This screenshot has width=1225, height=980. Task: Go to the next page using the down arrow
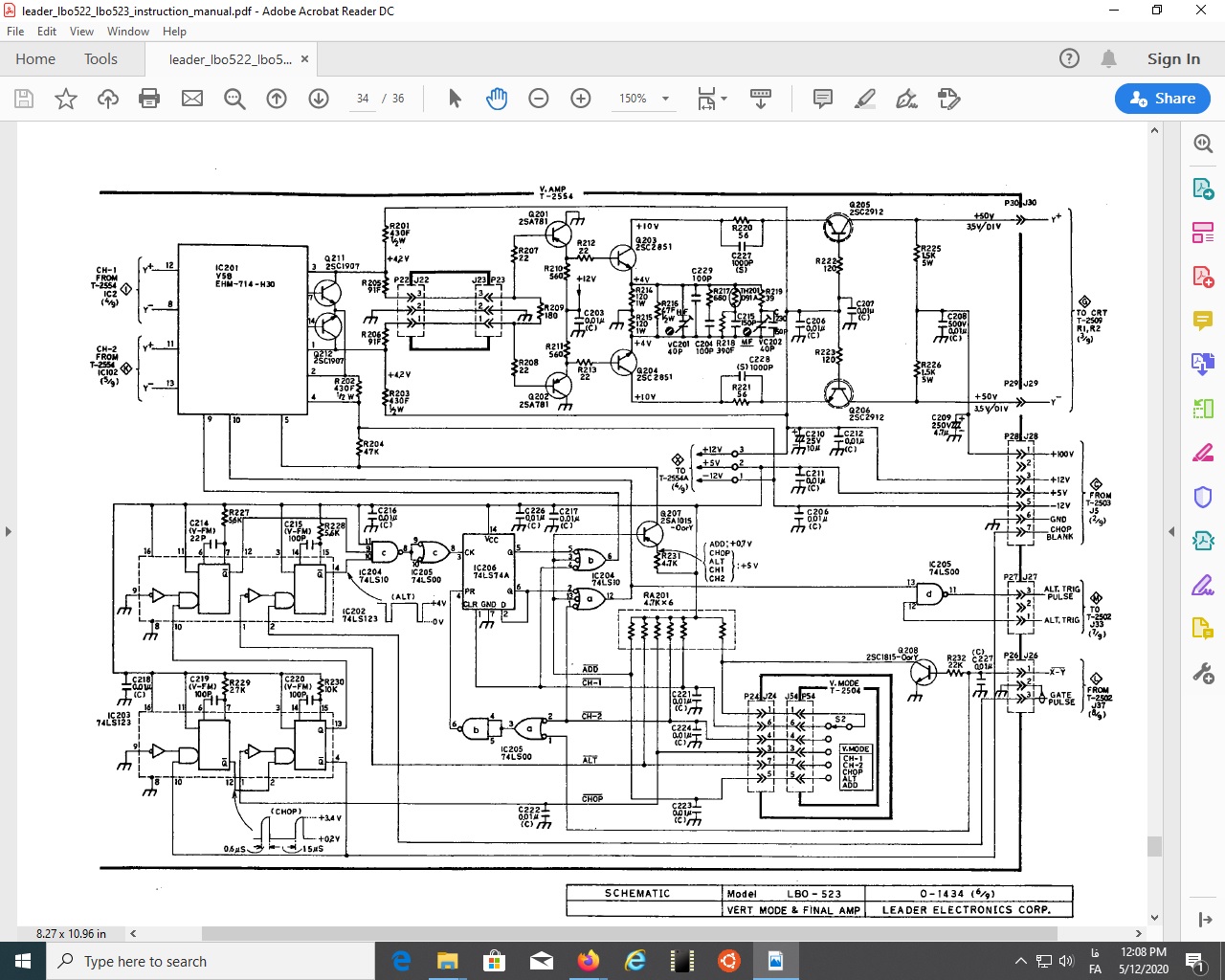point(319,99)
